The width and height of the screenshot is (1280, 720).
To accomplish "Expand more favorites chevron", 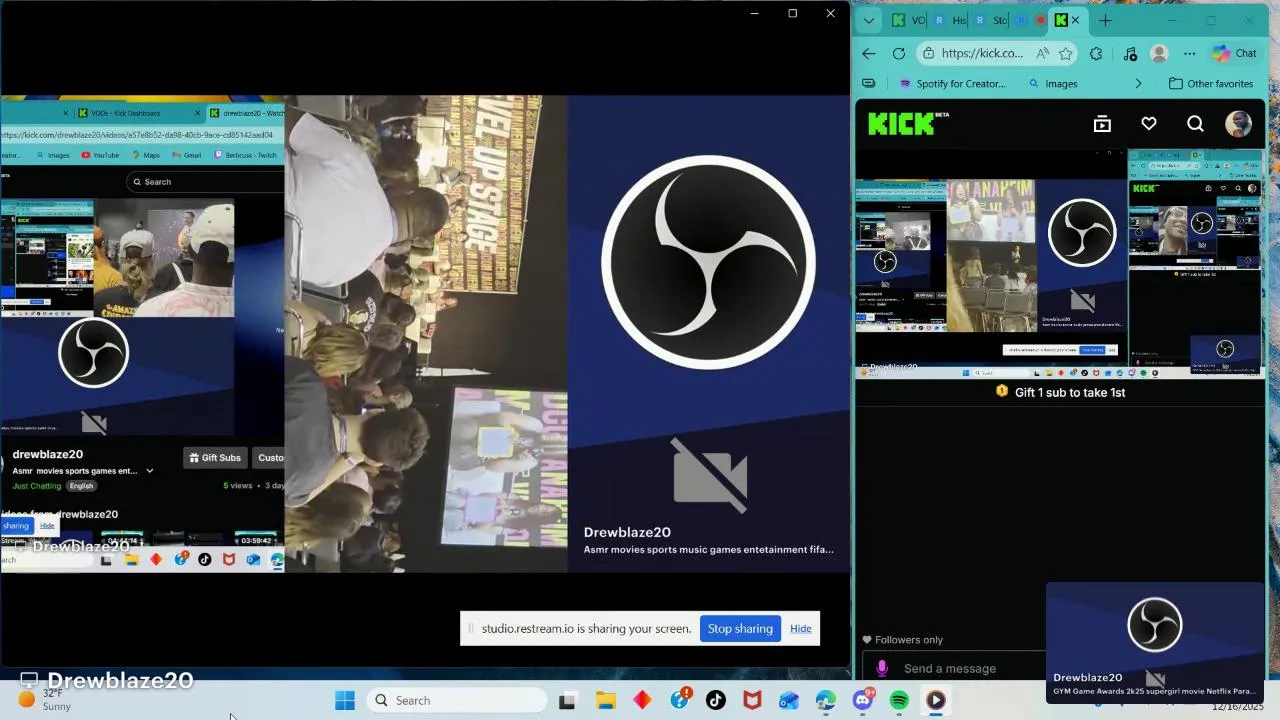I will tap(1138, 84).
